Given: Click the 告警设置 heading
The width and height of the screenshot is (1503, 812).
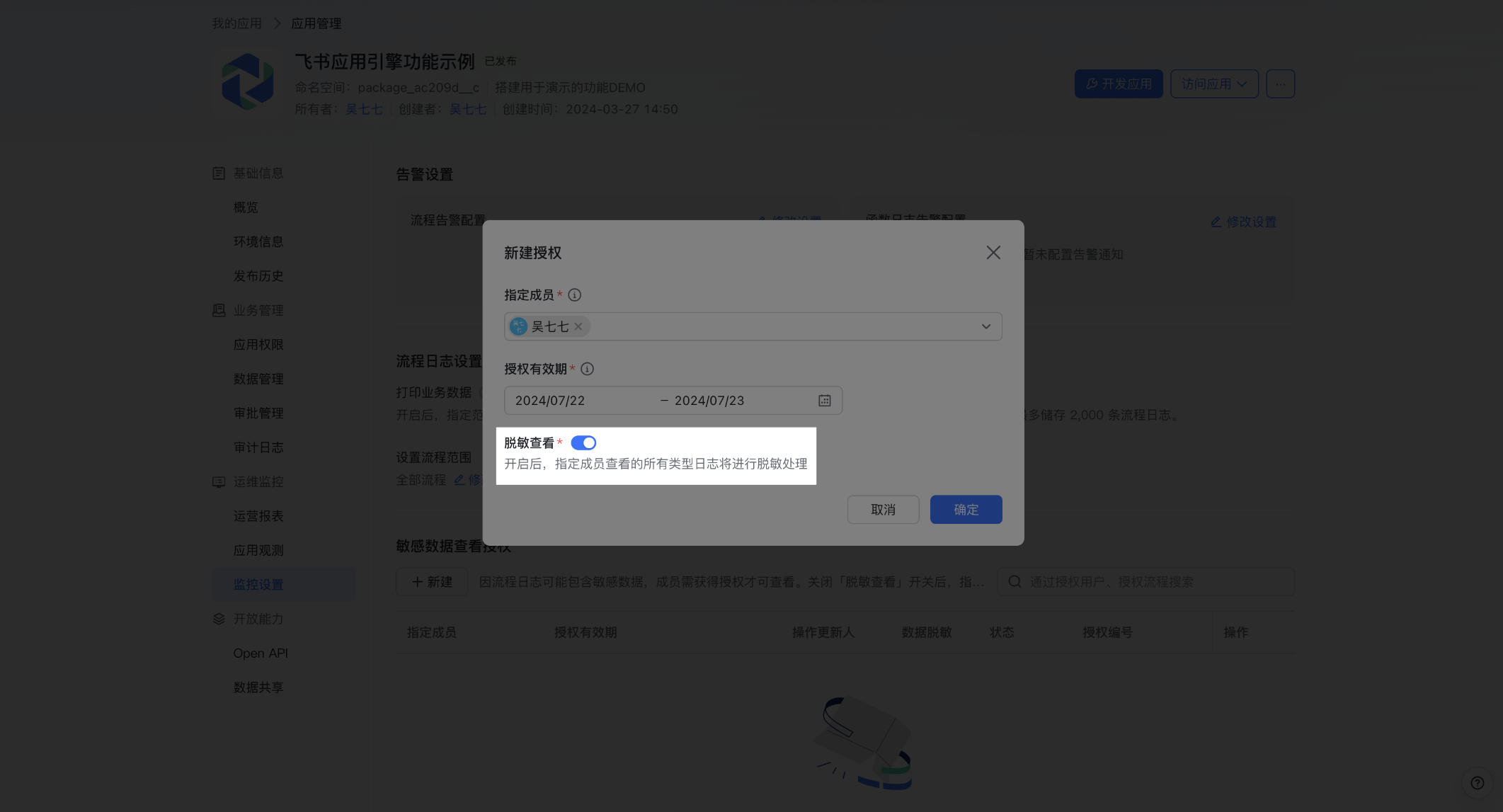Looking at the screenshot, I should click(x=424, y=175).
